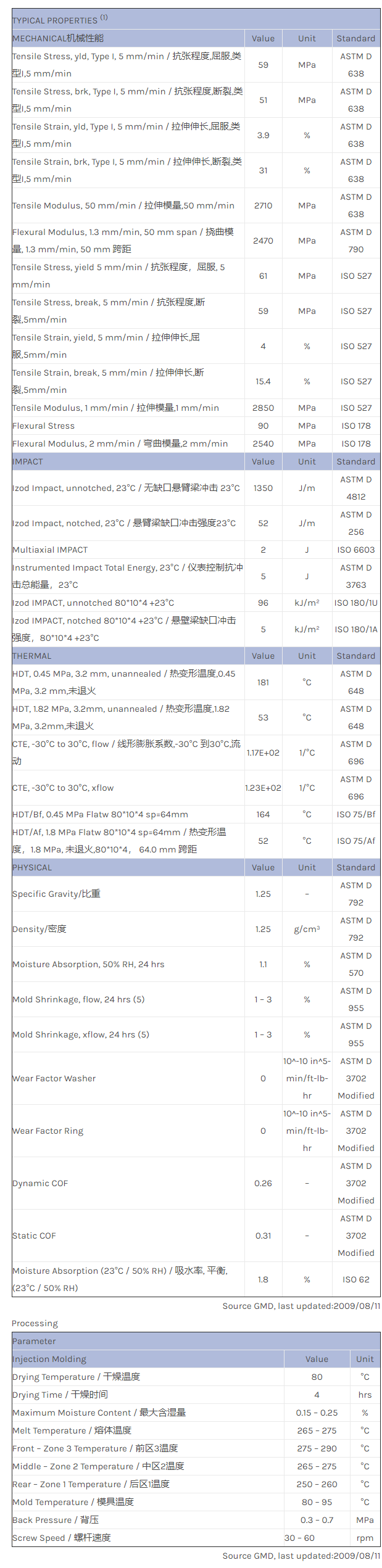Select the Injection Molding header cell

coord(49,1359)
